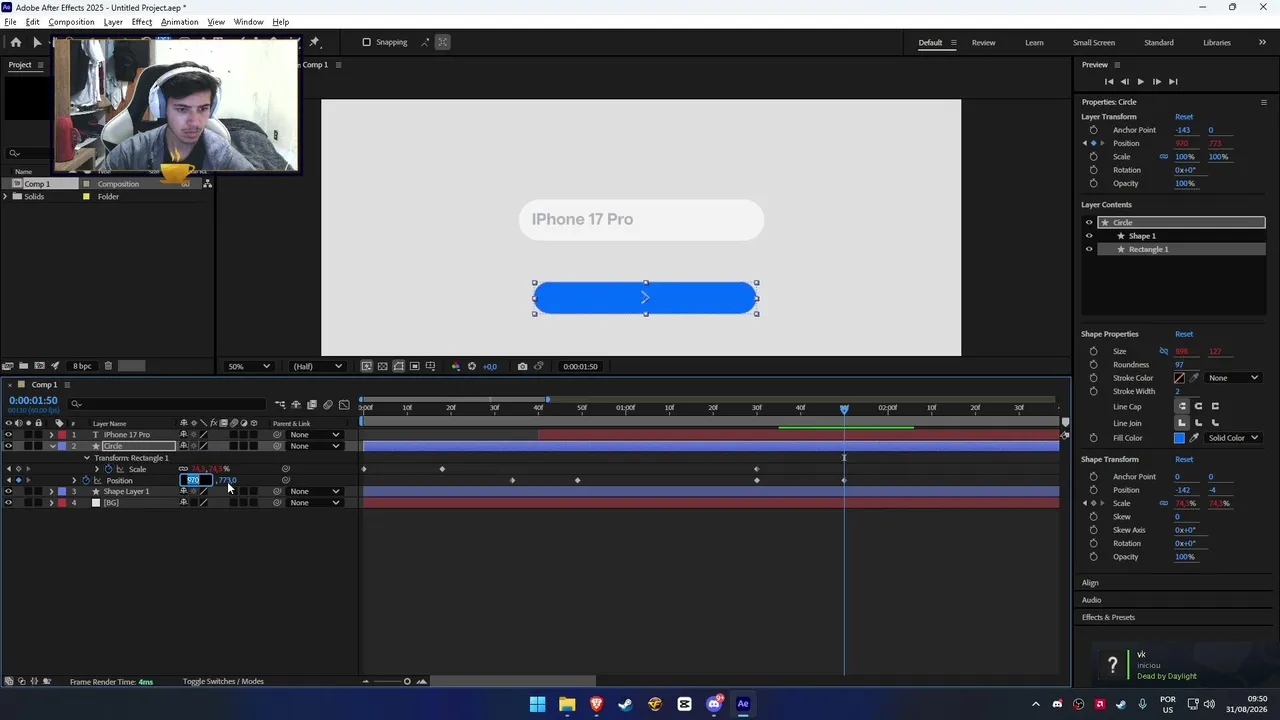The width and height of the screenshot is (1280, 720).
Task: Expand the [BG] layer twirl arrow
Action: 51,503
